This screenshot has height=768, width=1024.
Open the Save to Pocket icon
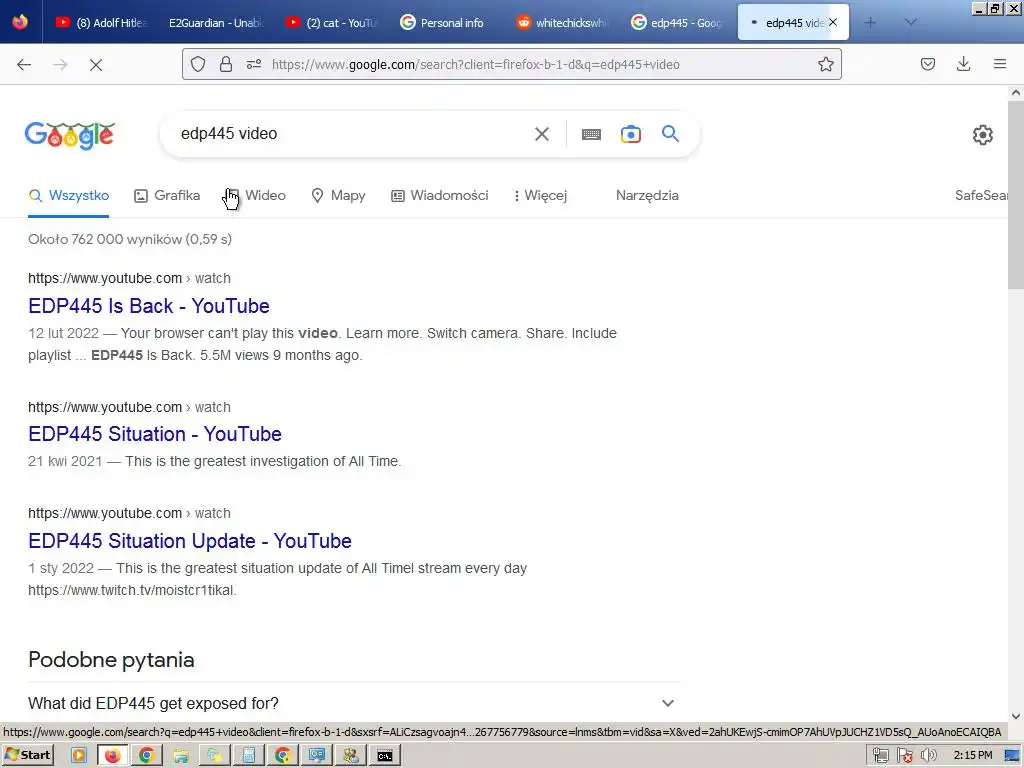[928, 64]
